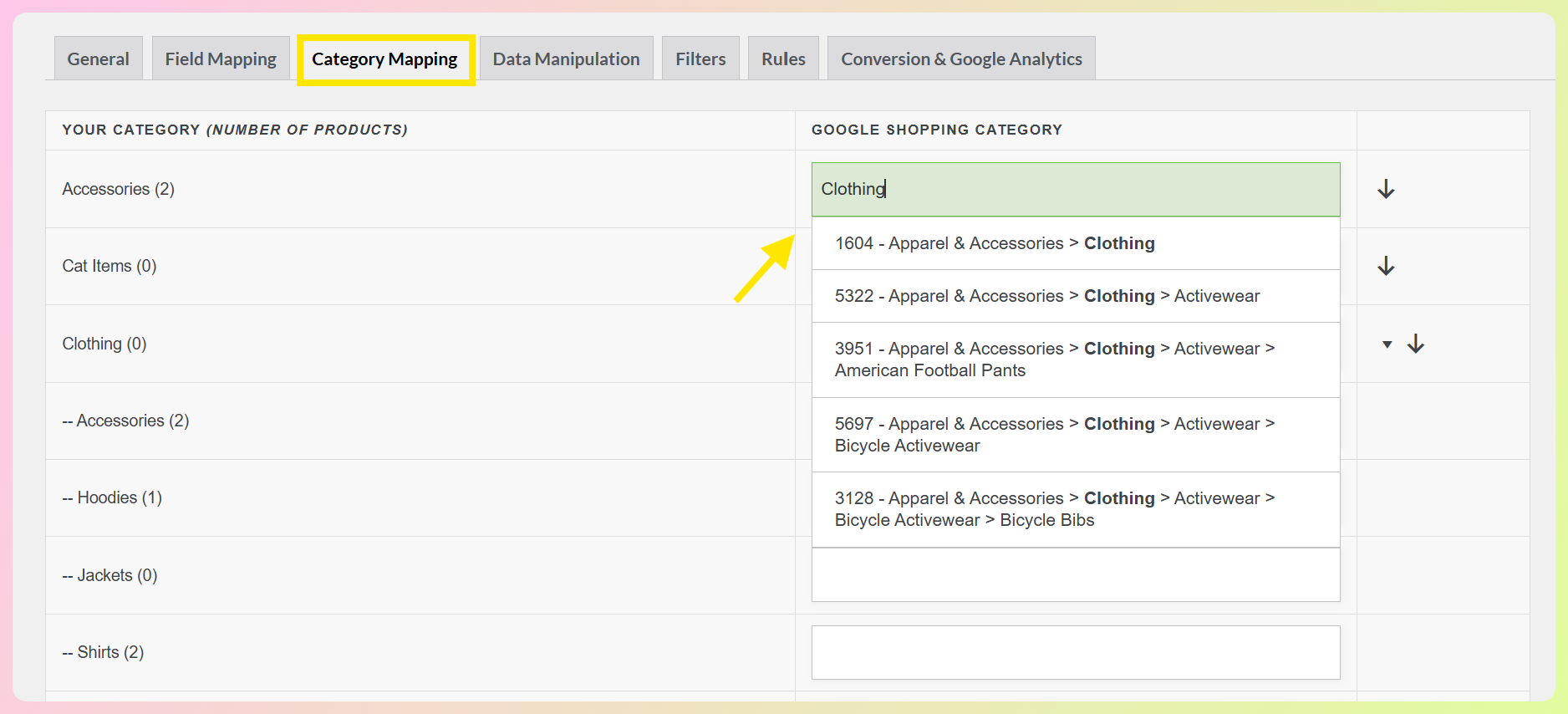Switch to the Rules tab

tap(783, 59)
